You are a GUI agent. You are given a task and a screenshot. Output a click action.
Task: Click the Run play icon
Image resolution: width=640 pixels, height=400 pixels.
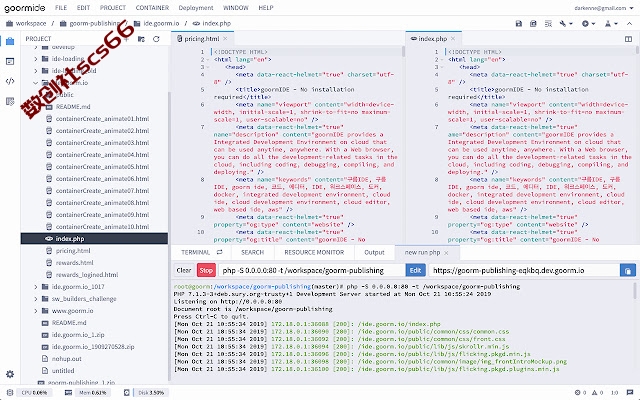pyautogui.click(x=585, y=24)
